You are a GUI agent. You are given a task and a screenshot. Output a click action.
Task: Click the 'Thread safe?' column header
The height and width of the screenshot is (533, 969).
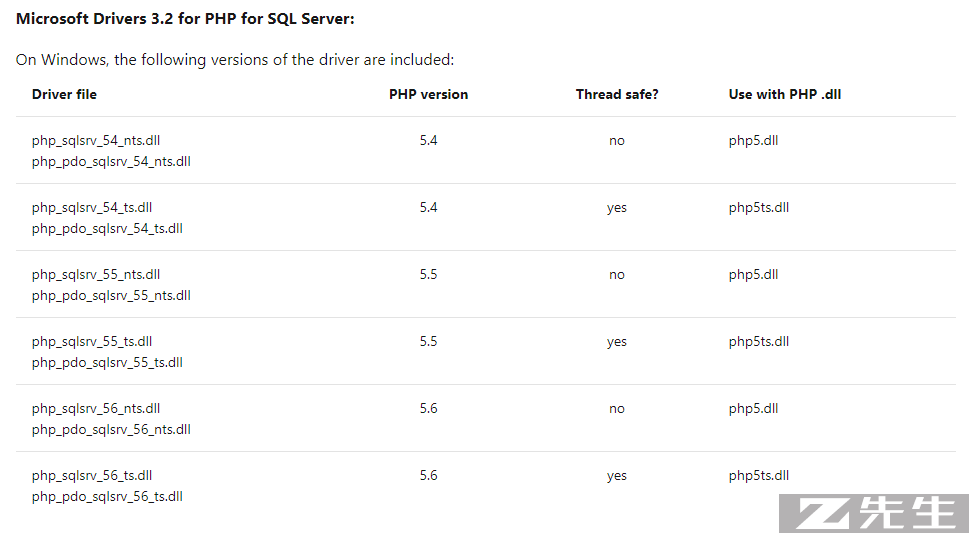[617, 95]
